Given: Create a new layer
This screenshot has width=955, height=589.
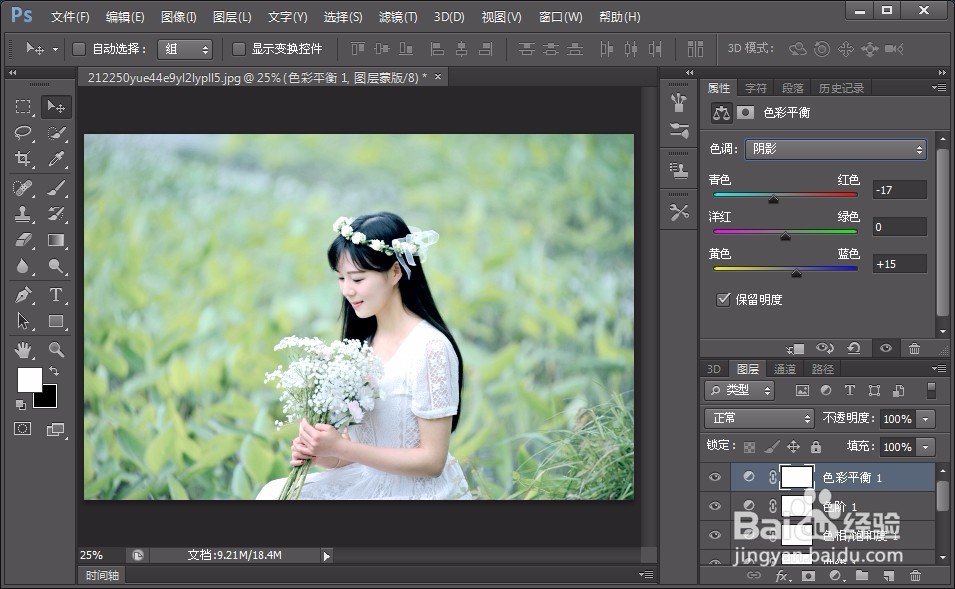Looking at the screenshot, I should [889, 576].
